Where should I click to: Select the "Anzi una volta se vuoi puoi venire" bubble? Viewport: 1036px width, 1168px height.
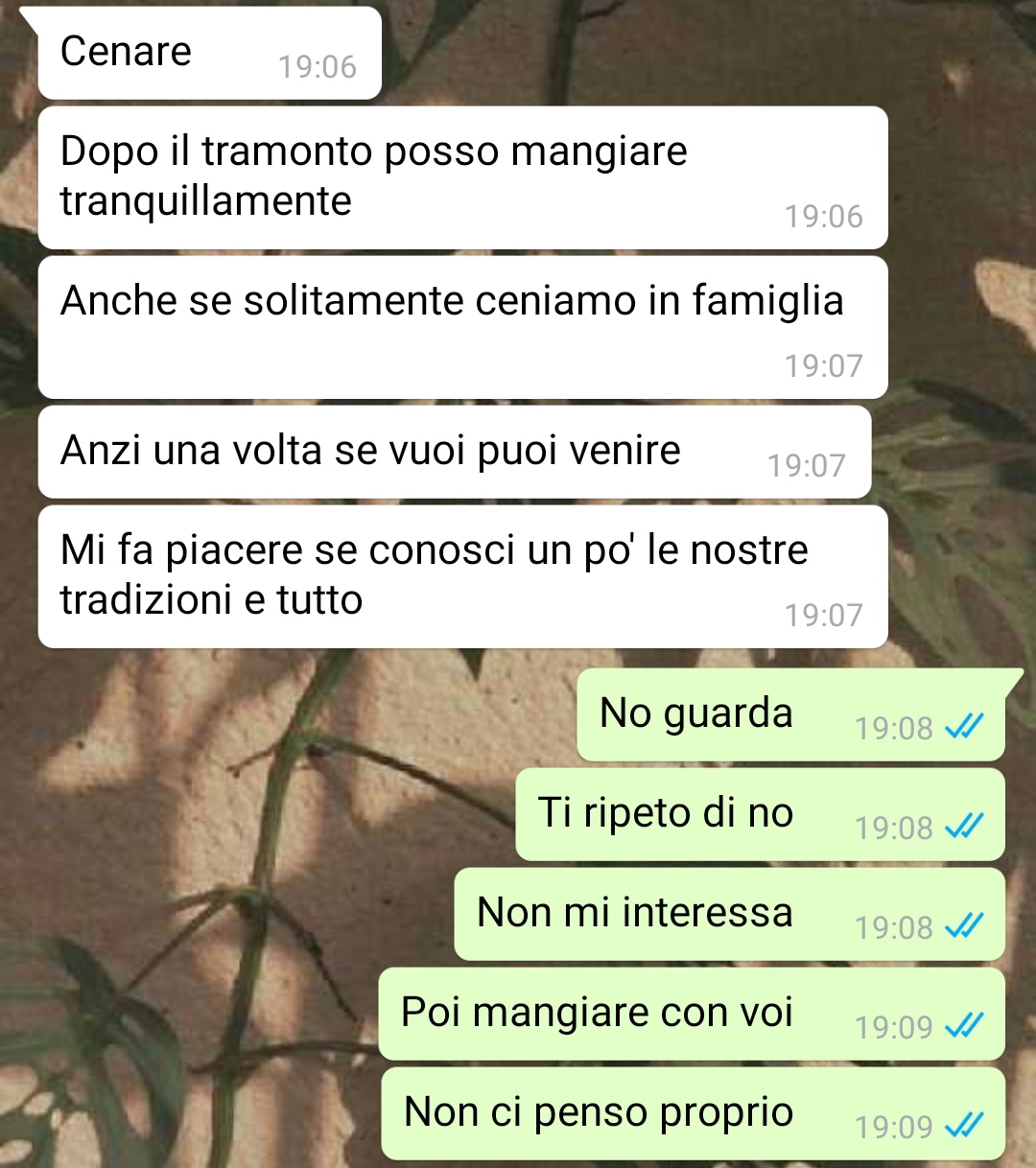point(455,452)
